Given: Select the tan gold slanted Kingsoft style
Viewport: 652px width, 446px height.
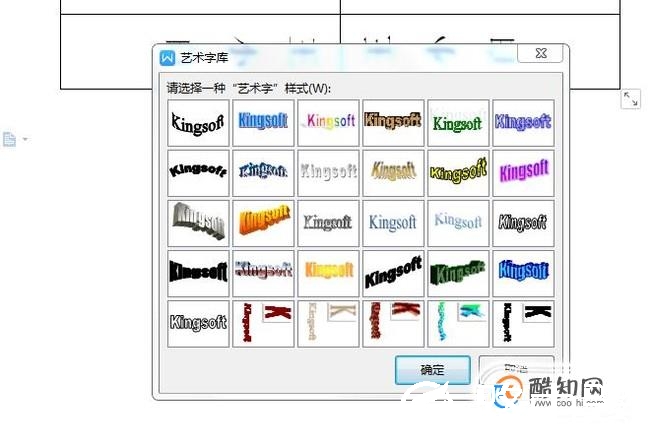Looking at the screenshot, I should 393,173.
